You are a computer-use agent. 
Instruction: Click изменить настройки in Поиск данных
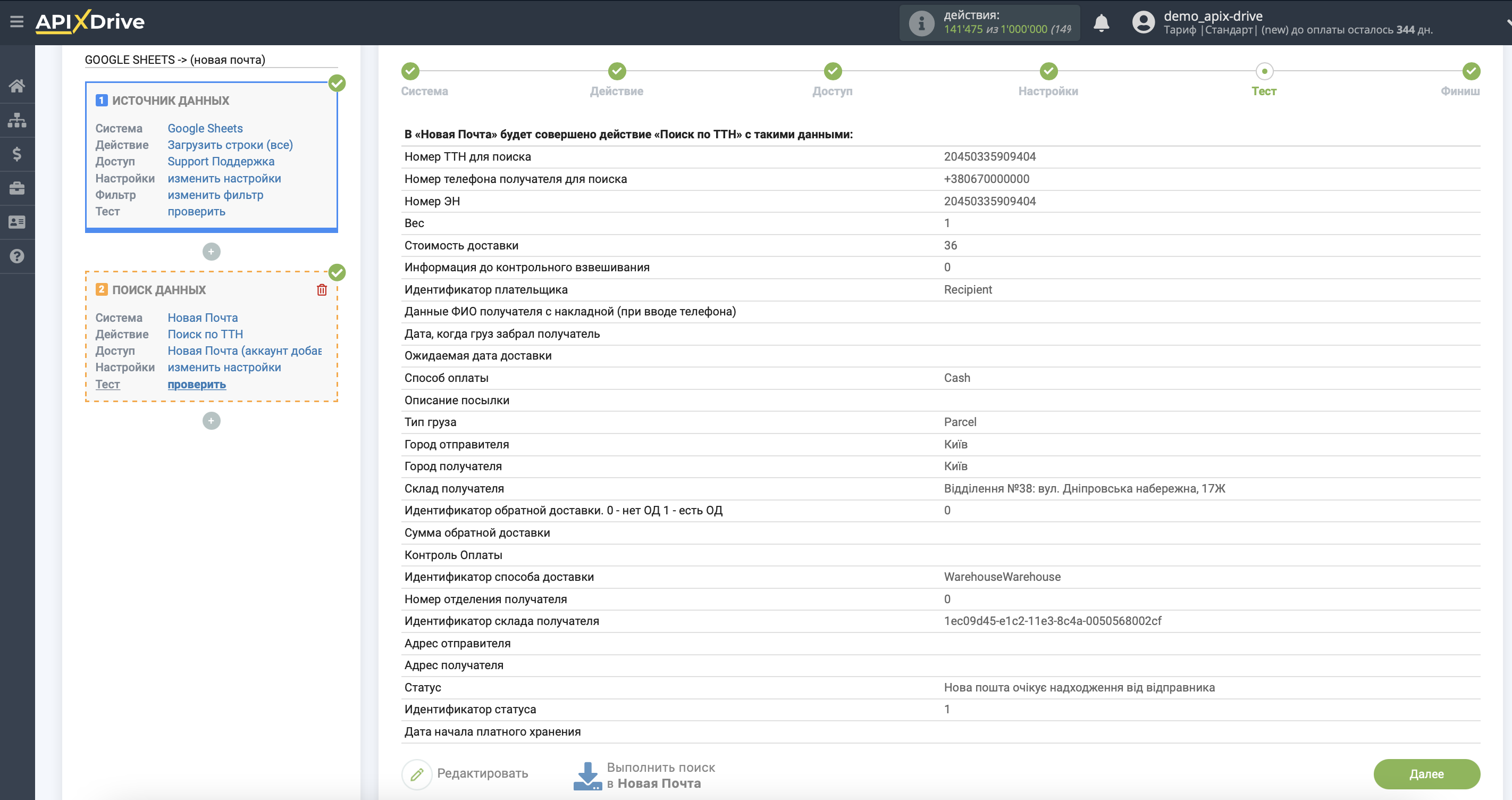[x=224, y=367]
